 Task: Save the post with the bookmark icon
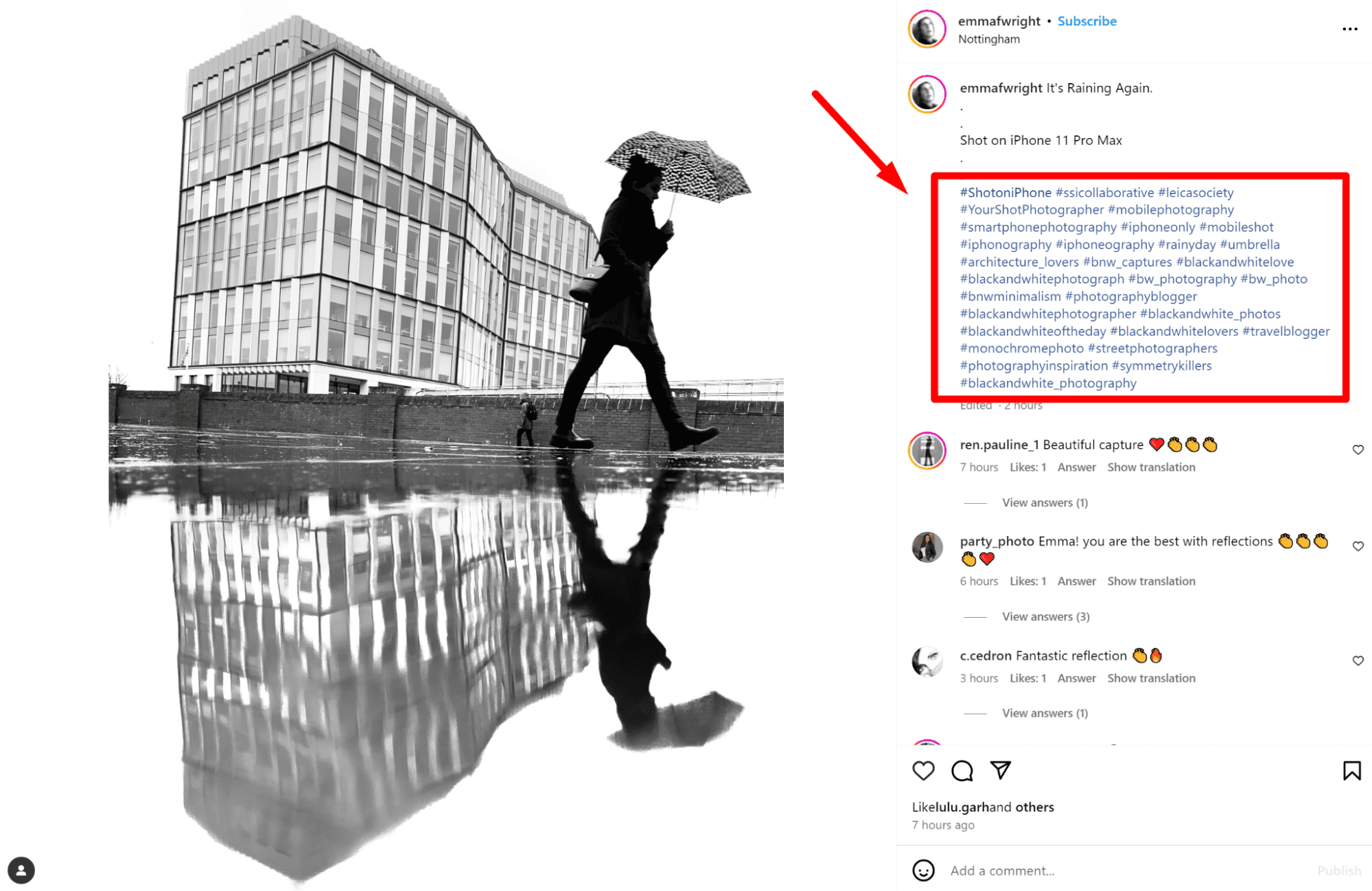coord(1351,771)
